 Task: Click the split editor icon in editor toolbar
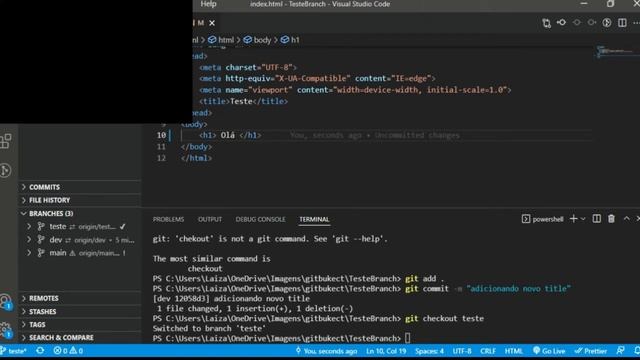pos(622,23)
